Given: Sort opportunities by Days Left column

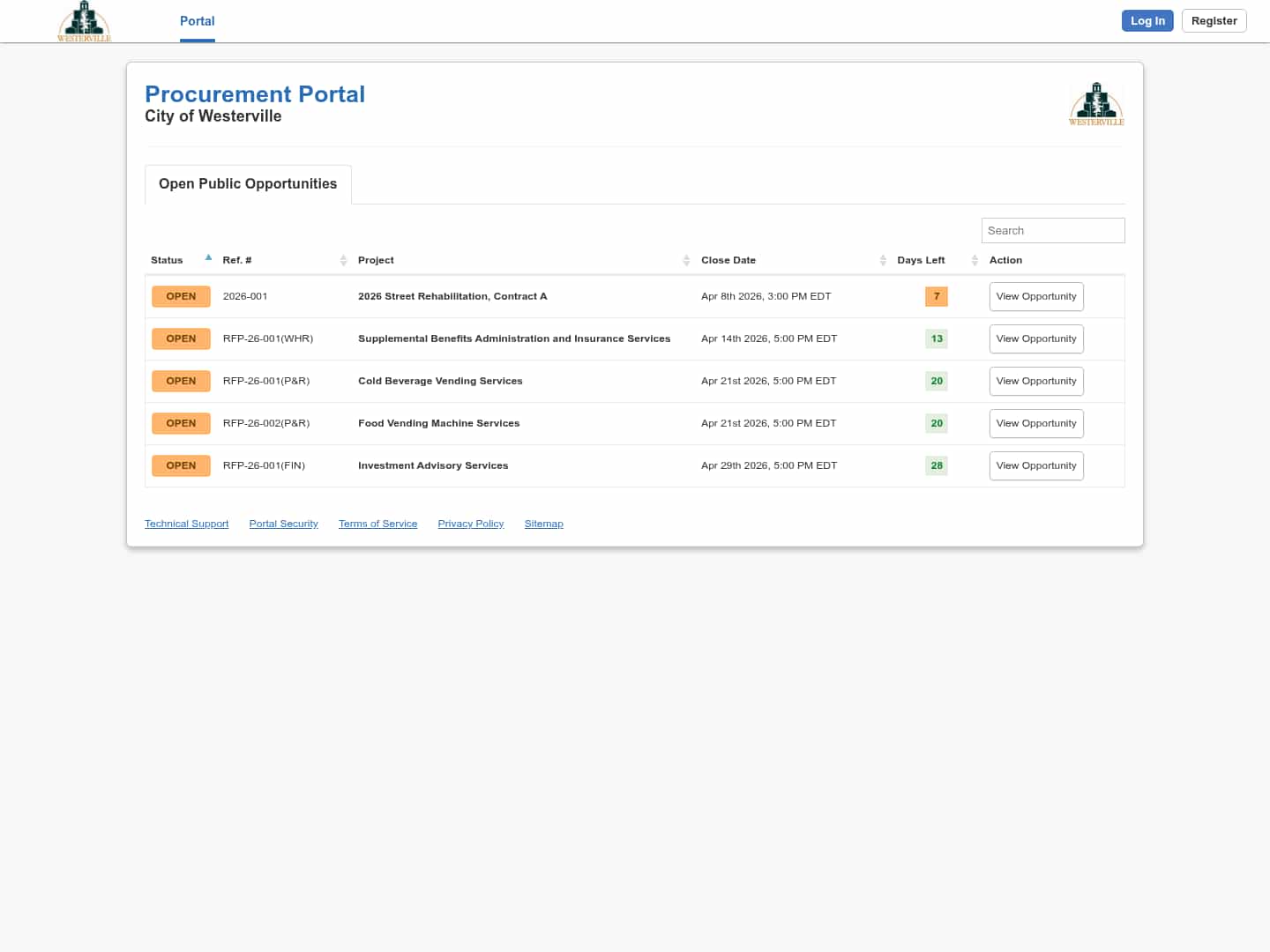Looking at the screenshot, I should pos(974,260).
